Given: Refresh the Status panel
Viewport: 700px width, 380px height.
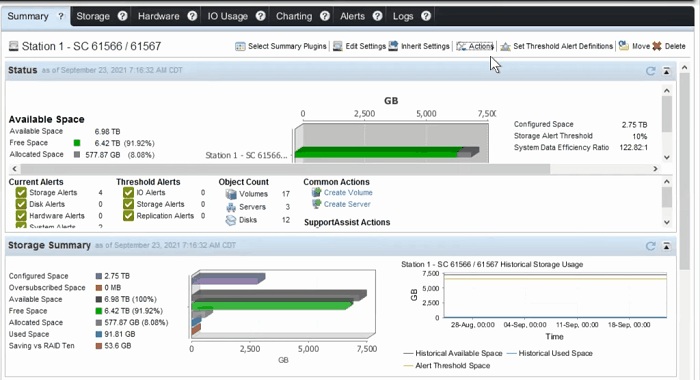Looking at the screenshot, I should click(650, 71).
